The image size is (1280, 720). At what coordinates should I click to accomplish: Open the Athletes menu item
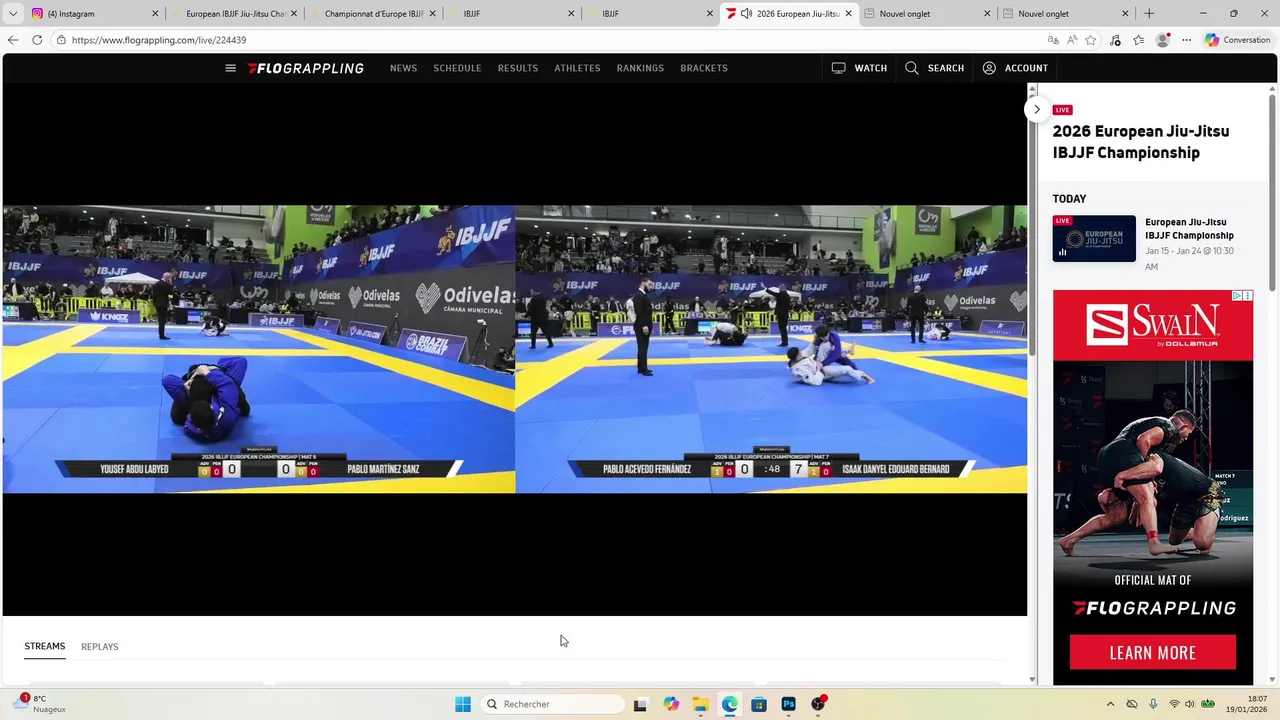tap(578, 68)
